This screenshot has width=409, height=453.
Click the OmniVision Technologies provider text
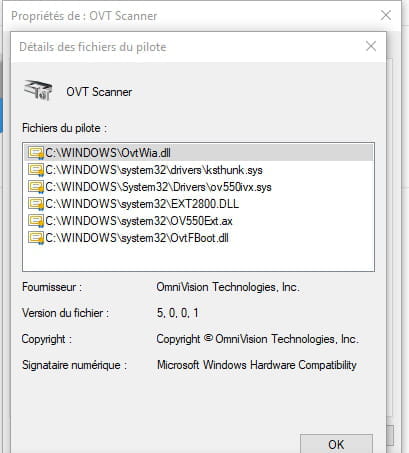pos(228,287)
